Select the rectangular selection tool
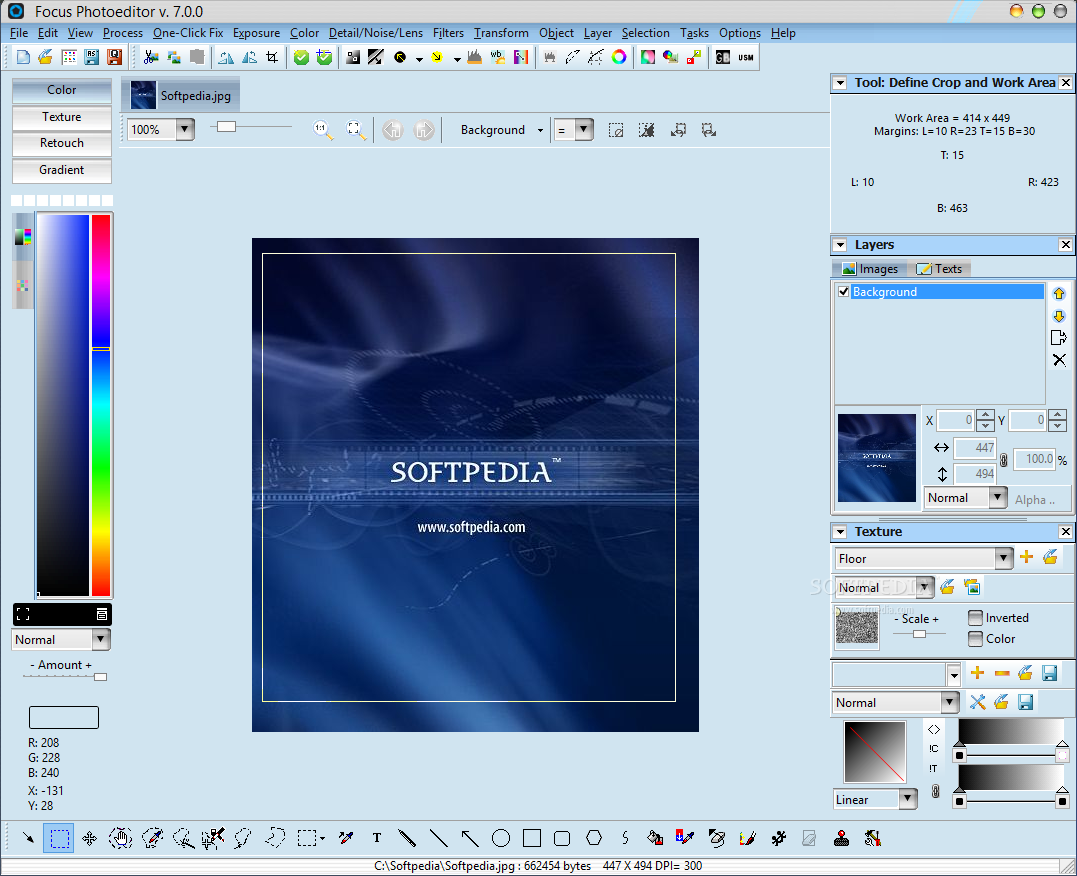 [59, 838]
